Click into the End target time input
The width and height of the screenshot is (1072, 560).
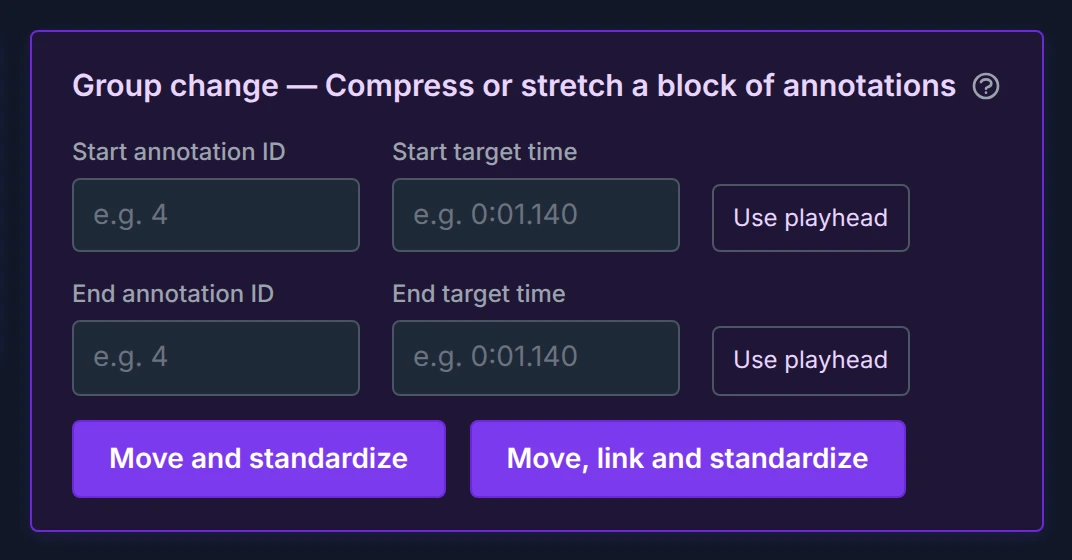coord(536,358)
